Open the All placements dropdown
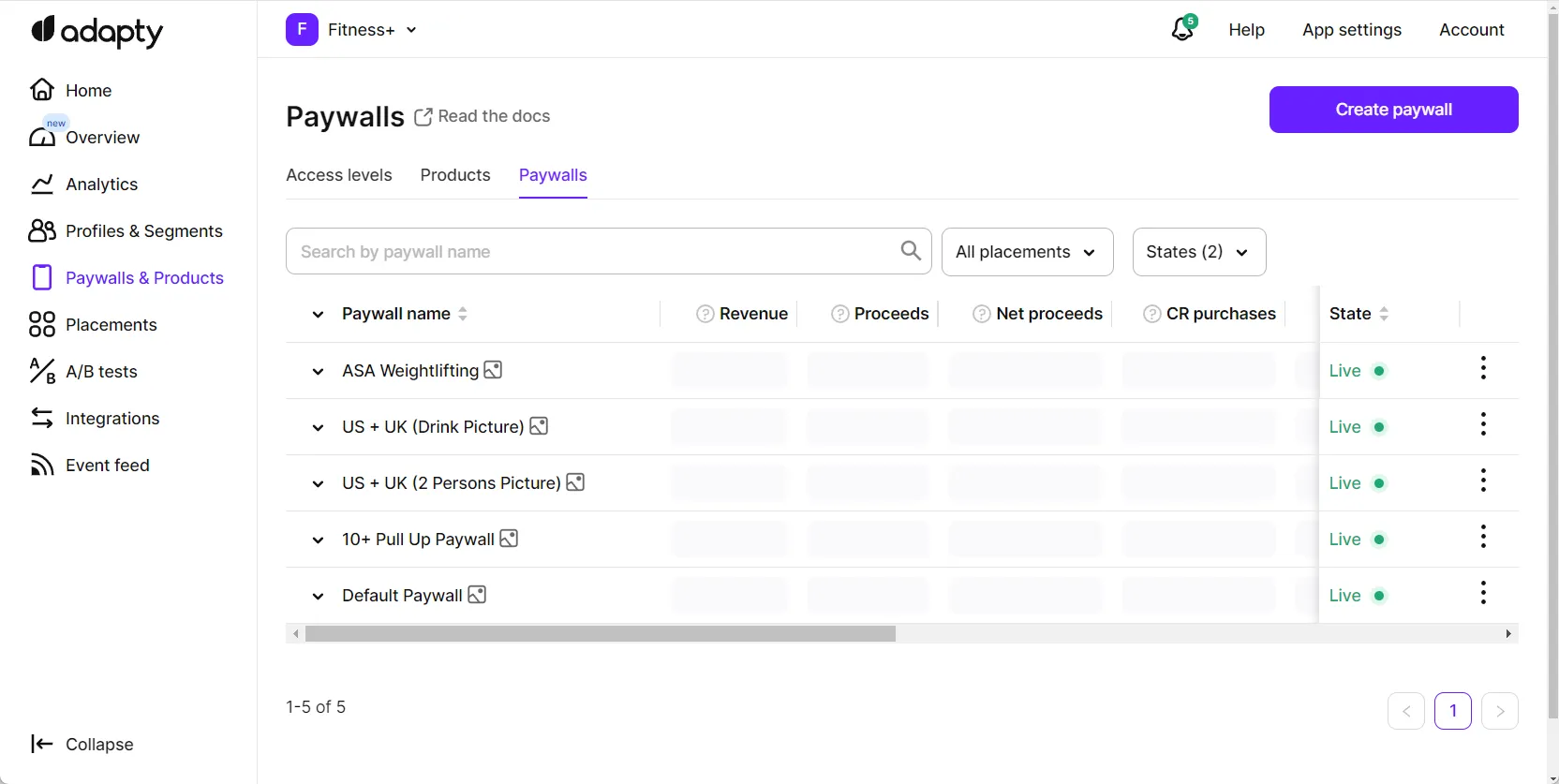Screen dimensions: 1559x784 click(1027, 252)
